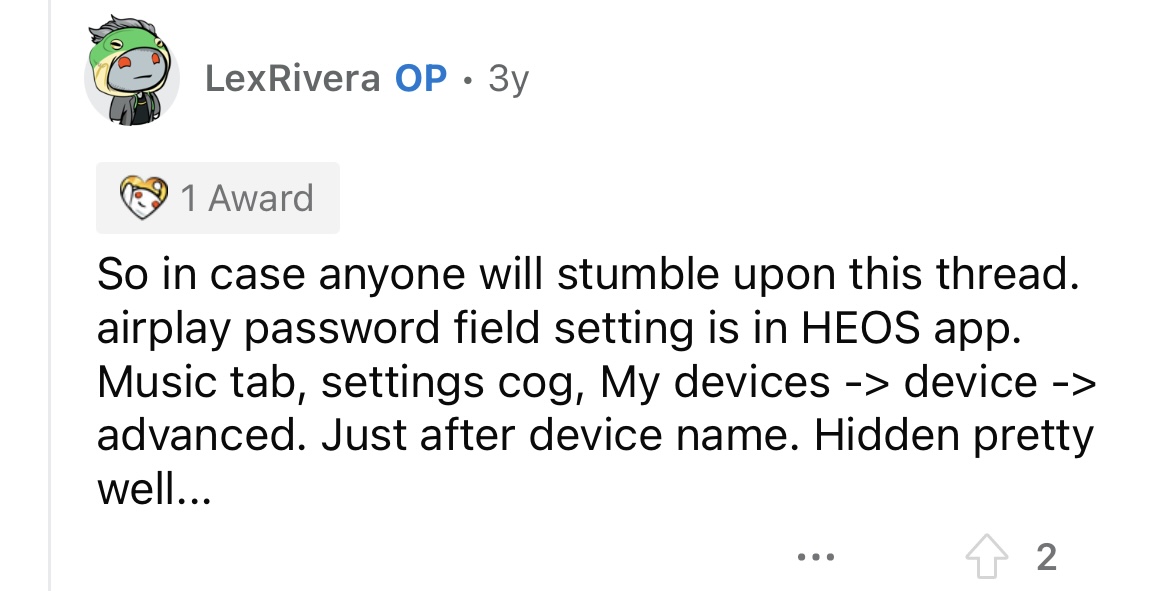Click the final "well..." line of comment
This screenshot has height=591, width=1170.
tap(154, 489)
